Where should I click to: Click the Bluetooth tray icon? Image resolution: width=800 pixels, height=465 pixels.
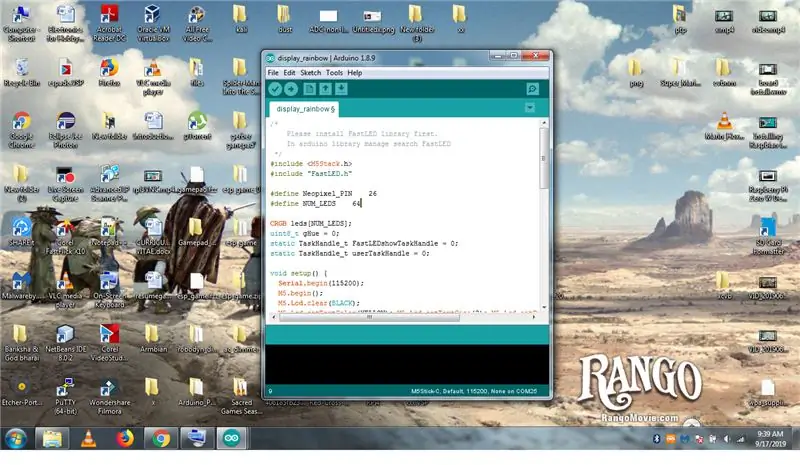[657, 439]
